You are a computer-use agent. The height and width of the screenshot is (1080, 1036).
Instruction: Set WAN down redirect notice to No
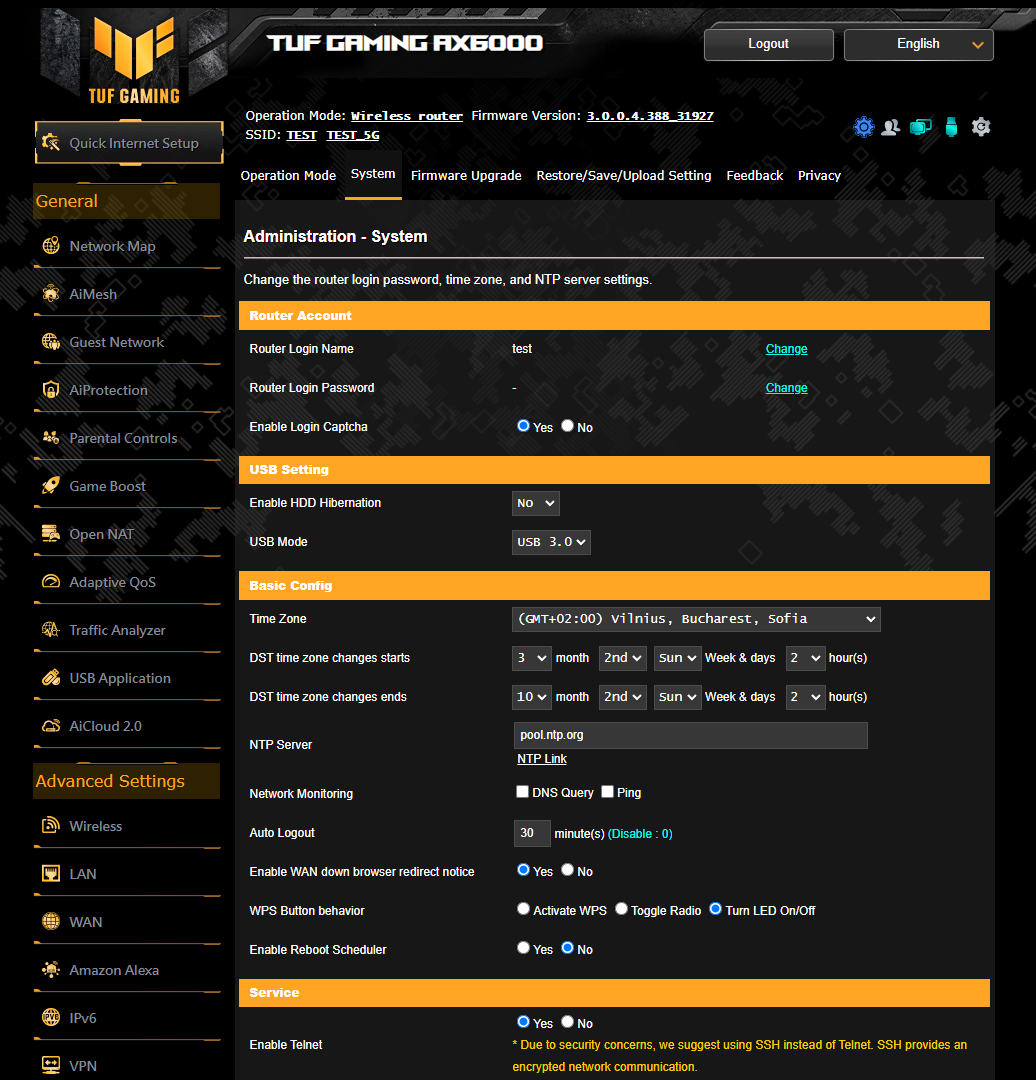pos(568,870)
